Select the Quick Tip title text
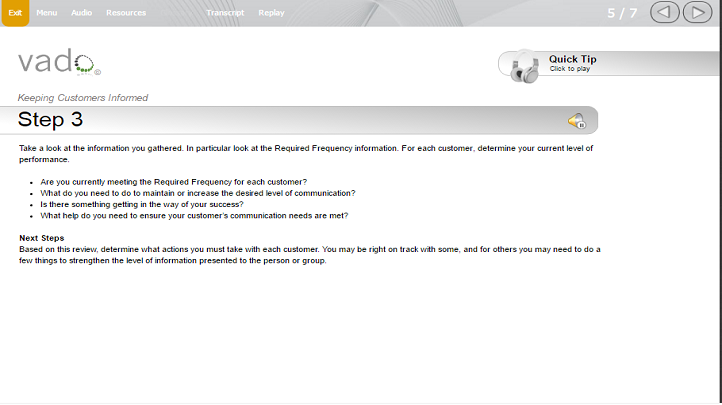722x405 pixels. [x=572, y=59]
